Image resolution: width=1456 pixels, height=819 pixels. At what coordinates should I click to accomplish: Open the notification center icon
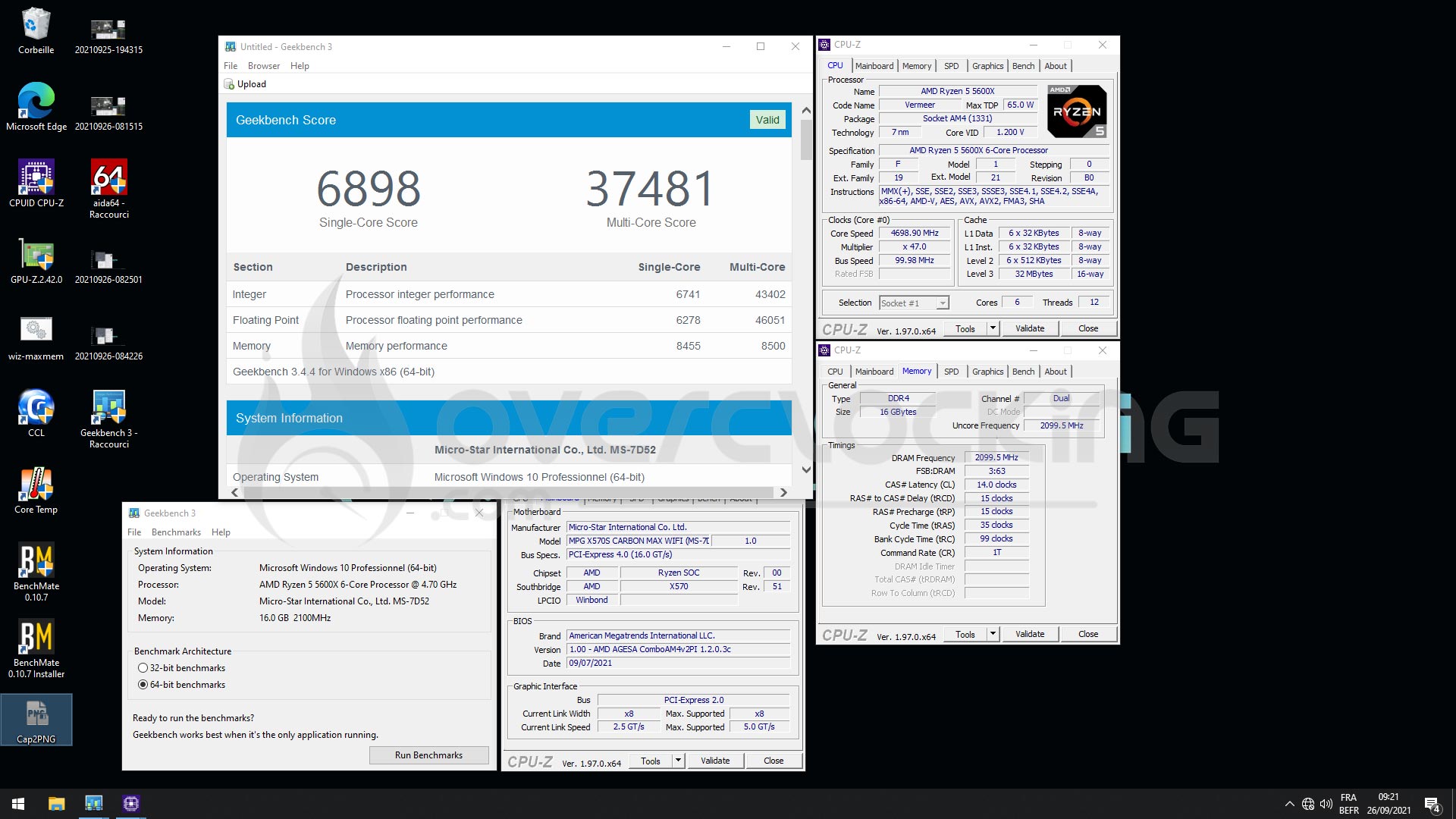click(1432, 804)
